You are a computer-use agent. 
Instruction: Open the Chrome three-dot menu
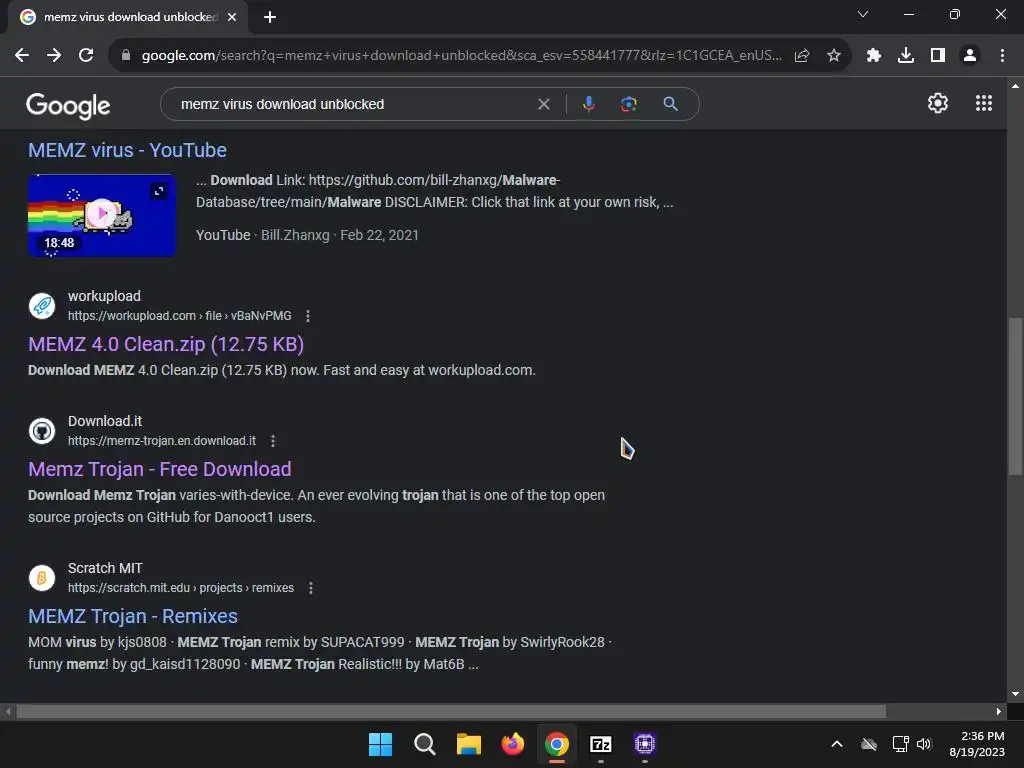(1002, 56)
